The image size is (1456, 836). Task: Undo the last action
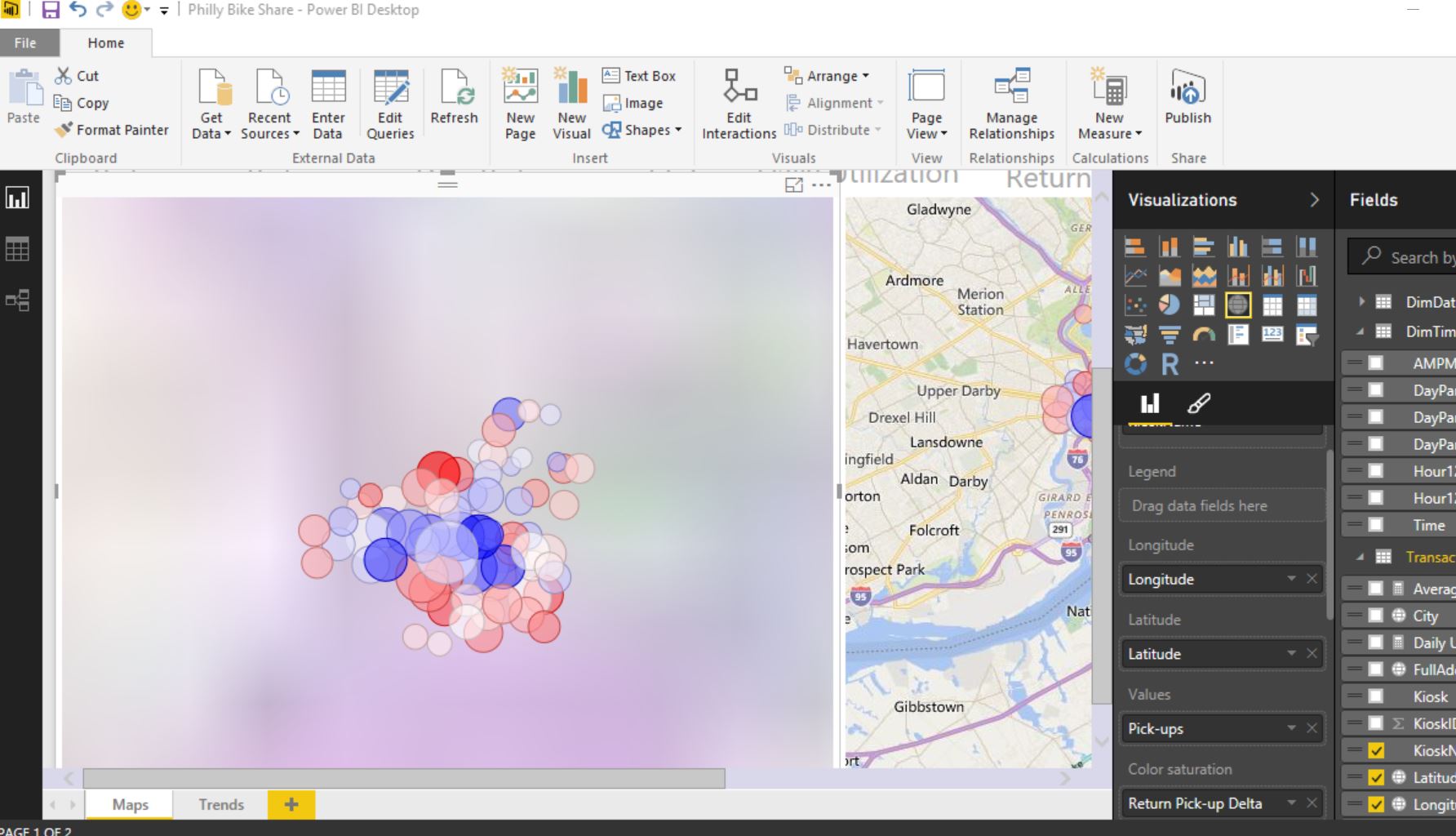[x=78, y=10]
